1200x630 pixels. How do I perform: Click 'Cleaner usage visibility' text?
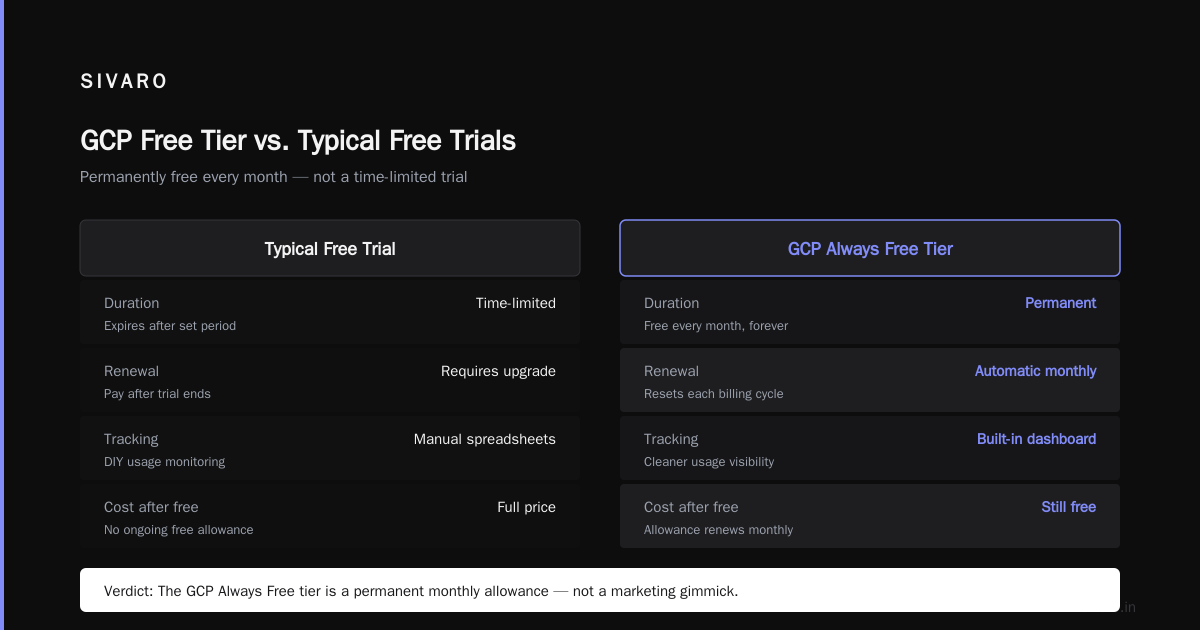709,462
